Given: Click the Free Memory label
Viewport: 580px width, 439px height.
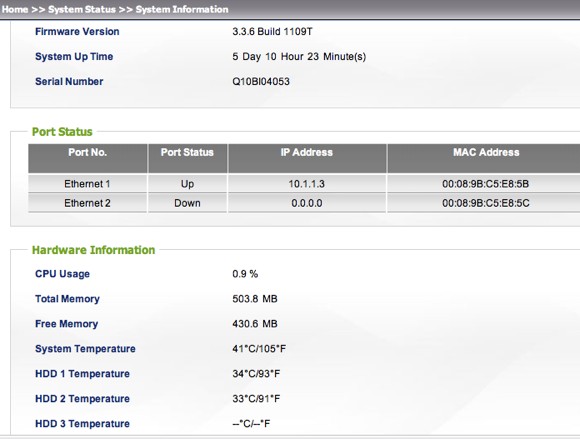Looking at the screenshot, I should [67, 324].
